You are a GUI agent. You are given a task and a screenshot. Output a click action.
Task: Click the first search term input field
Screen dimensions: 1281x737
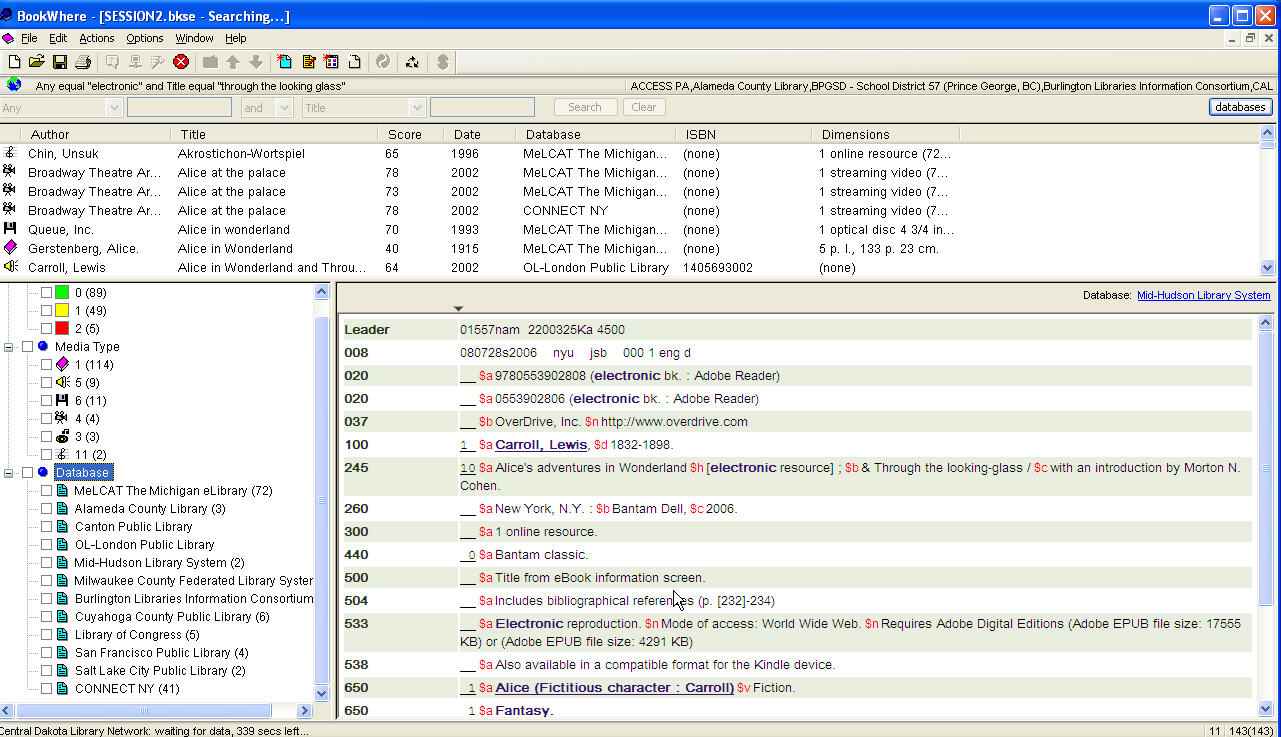pos(179,107)
